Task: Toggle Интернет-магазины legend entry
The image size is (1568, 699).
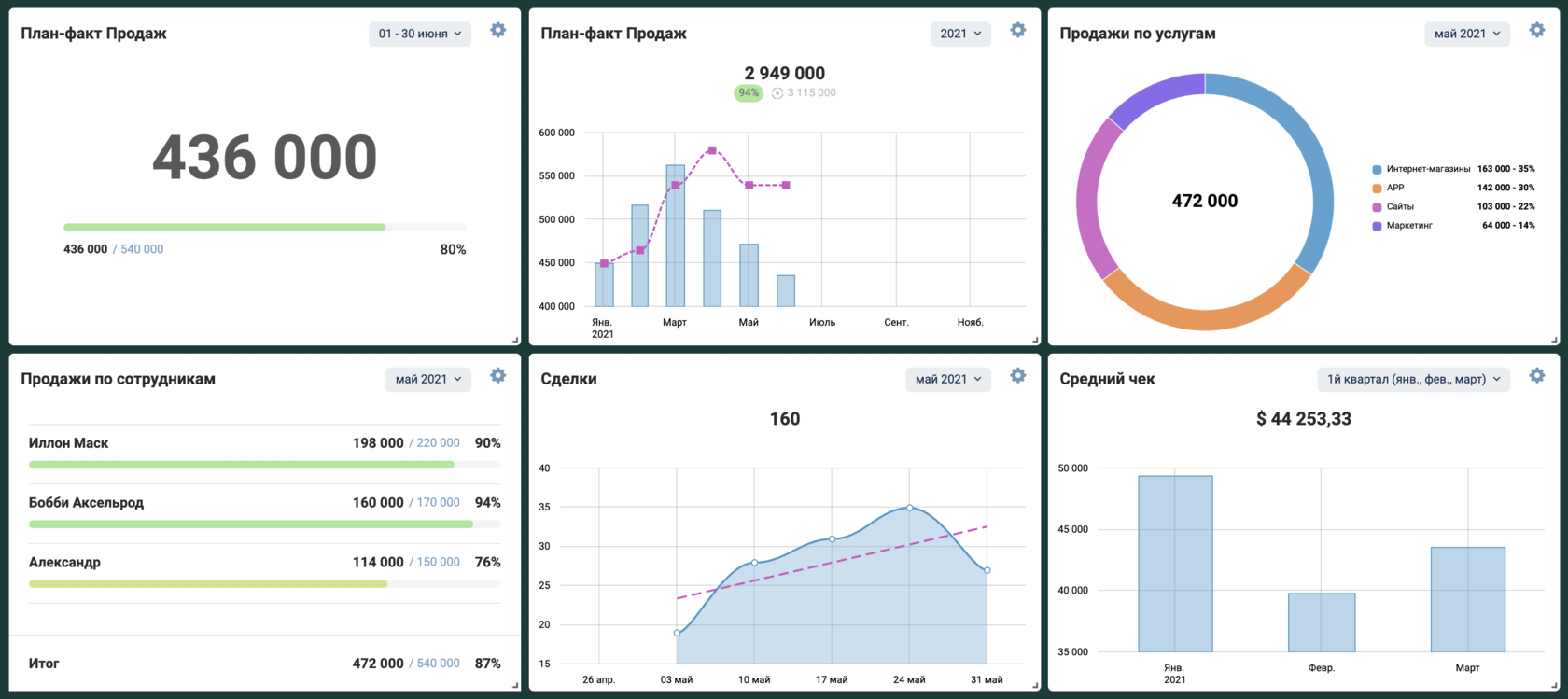Action: (x=1428, y=169)
